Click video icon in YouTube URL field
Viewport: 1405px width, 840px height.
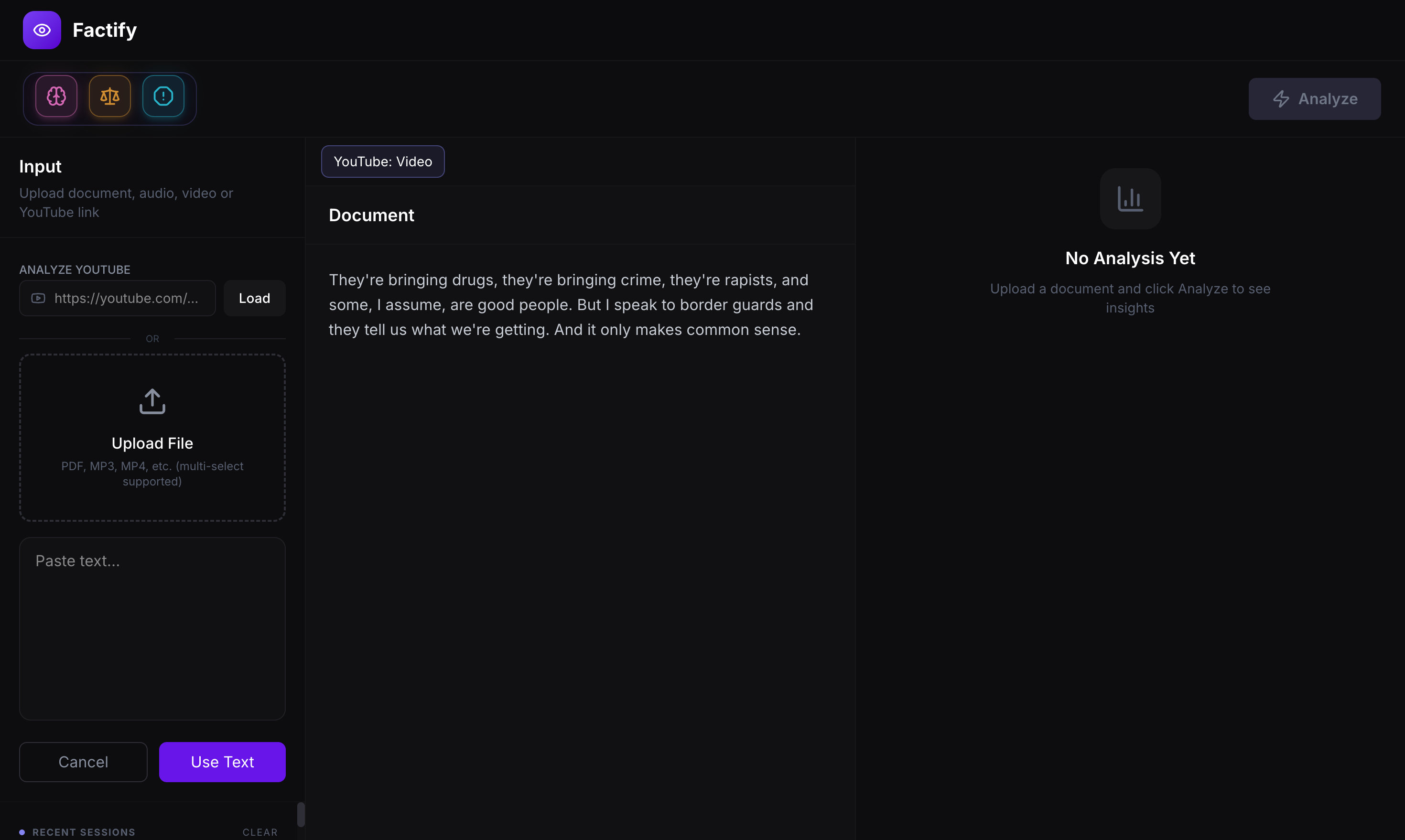tap(39, 298)
